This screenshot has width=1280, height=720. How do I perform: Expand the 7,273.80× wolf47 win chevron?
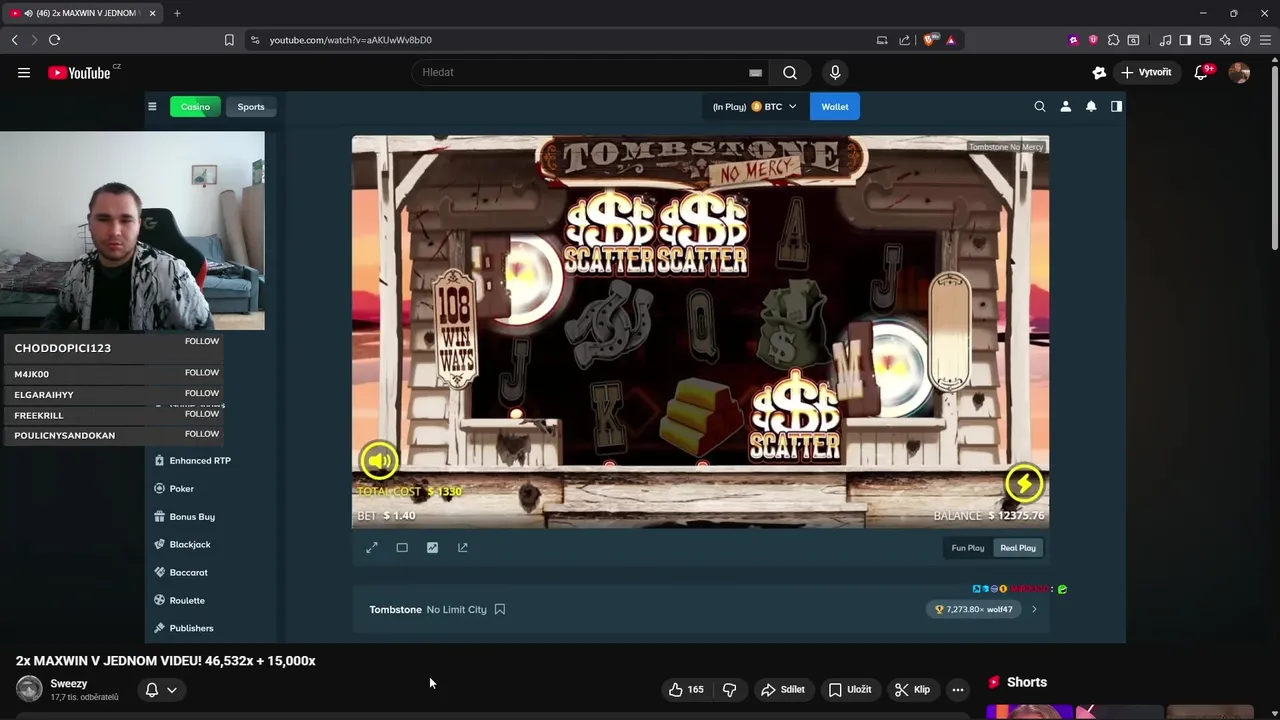click(x=1034, y=609)
